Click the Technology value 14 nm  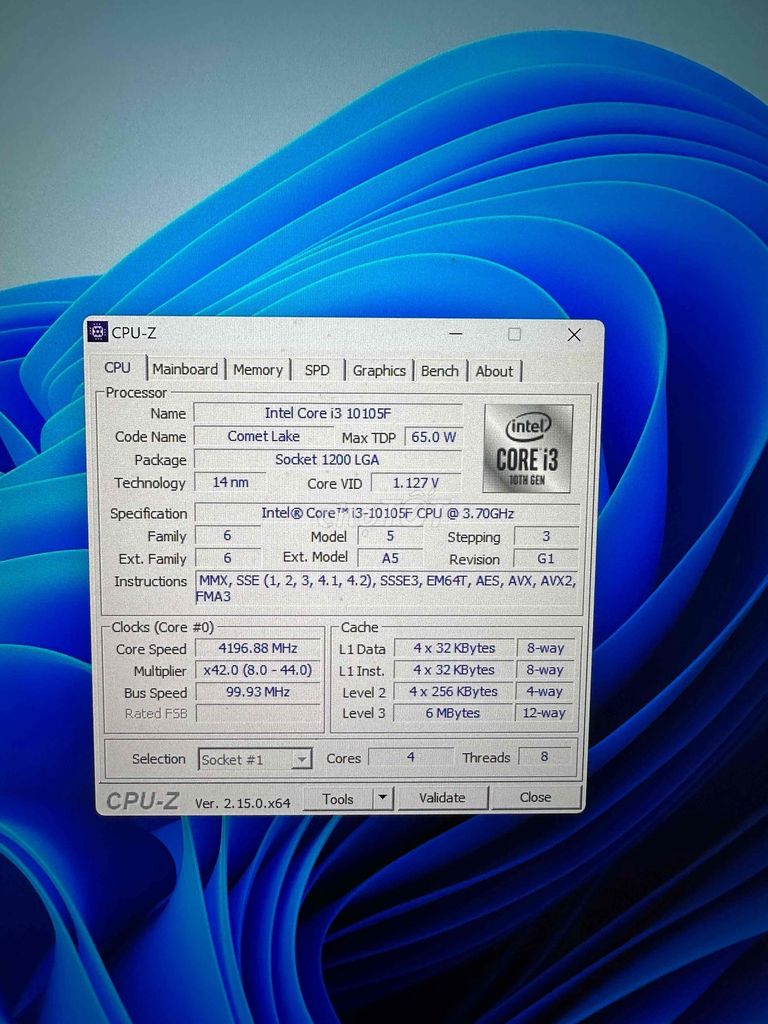231,483
